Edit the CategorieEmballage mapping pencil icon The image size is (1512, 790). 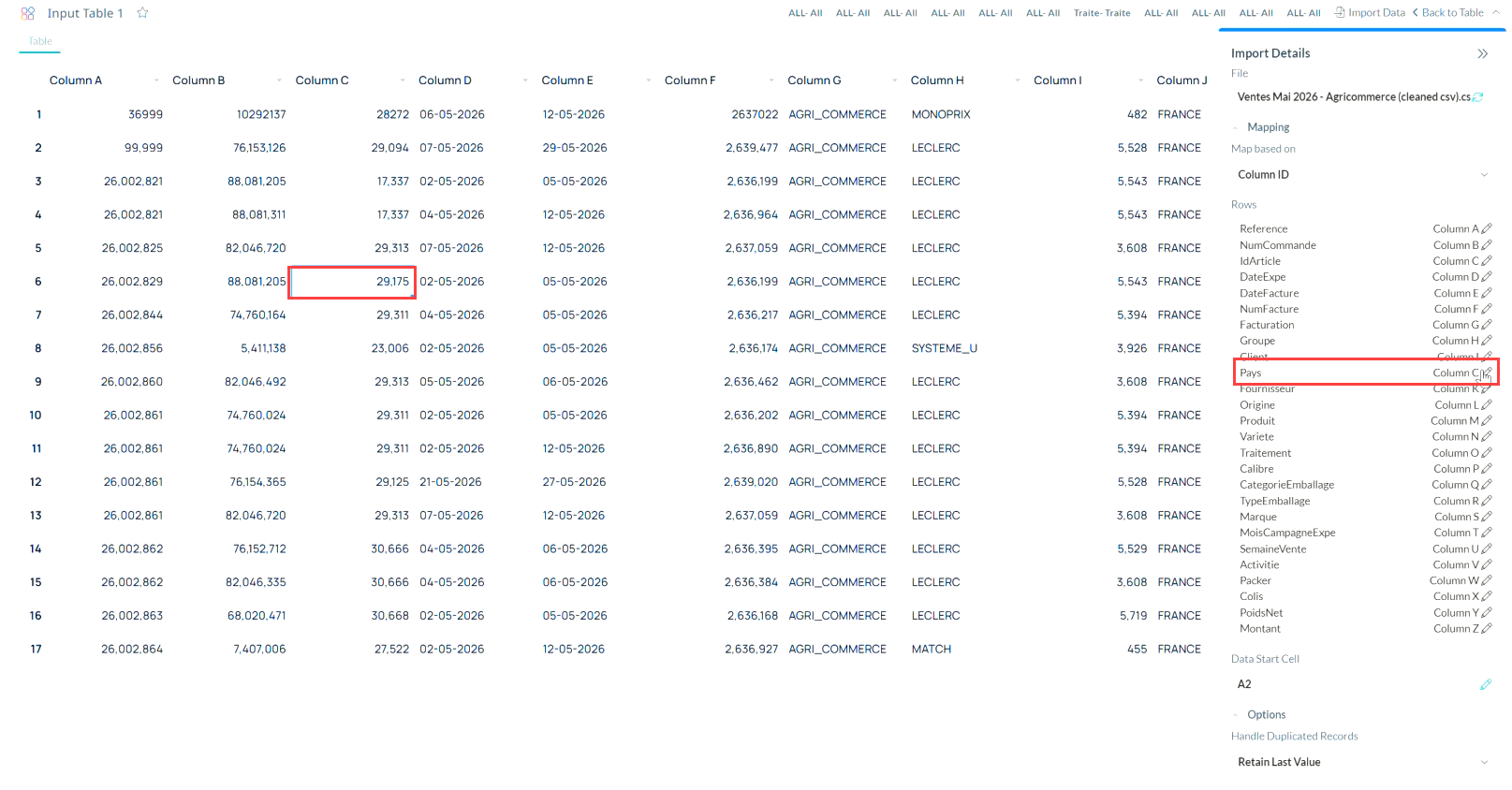1487,485
